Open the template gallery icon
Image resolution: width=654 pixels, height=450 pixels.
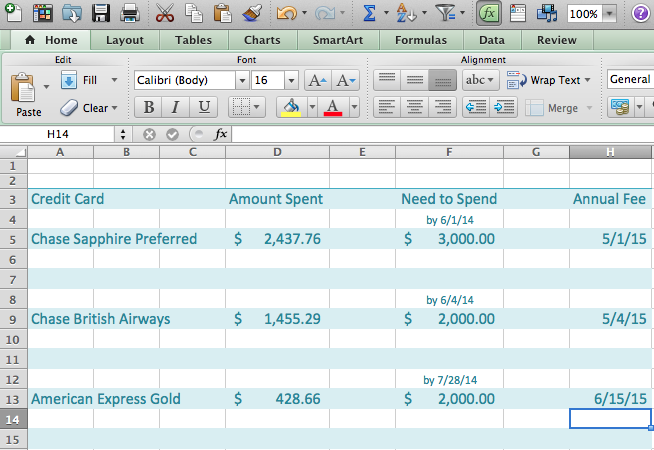coord(43,13)
